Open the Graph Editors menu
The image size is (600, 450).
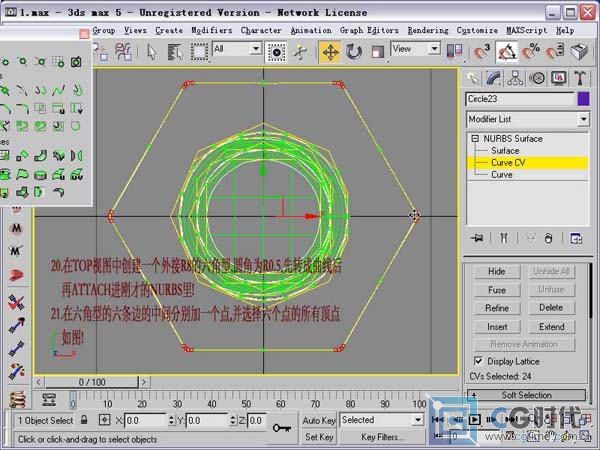click(369, 30)
